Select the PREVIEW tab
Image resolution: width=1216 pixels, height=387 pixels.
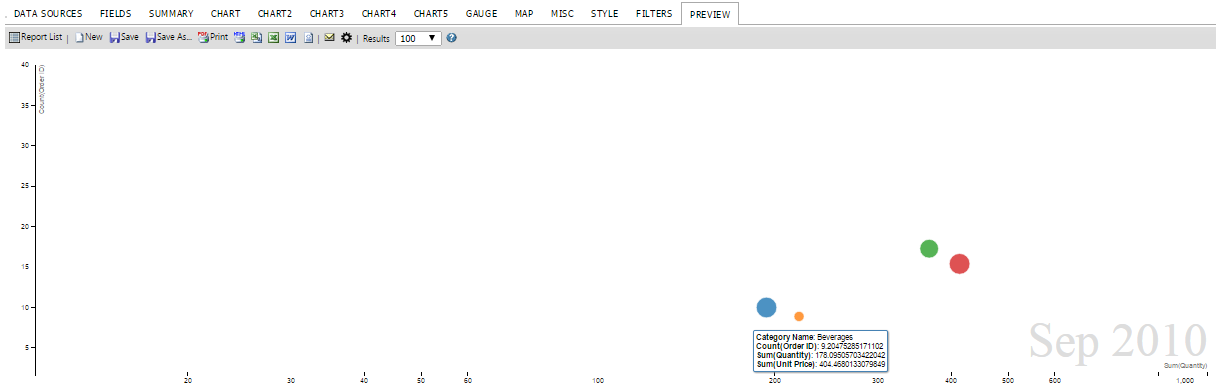point(710,14)
